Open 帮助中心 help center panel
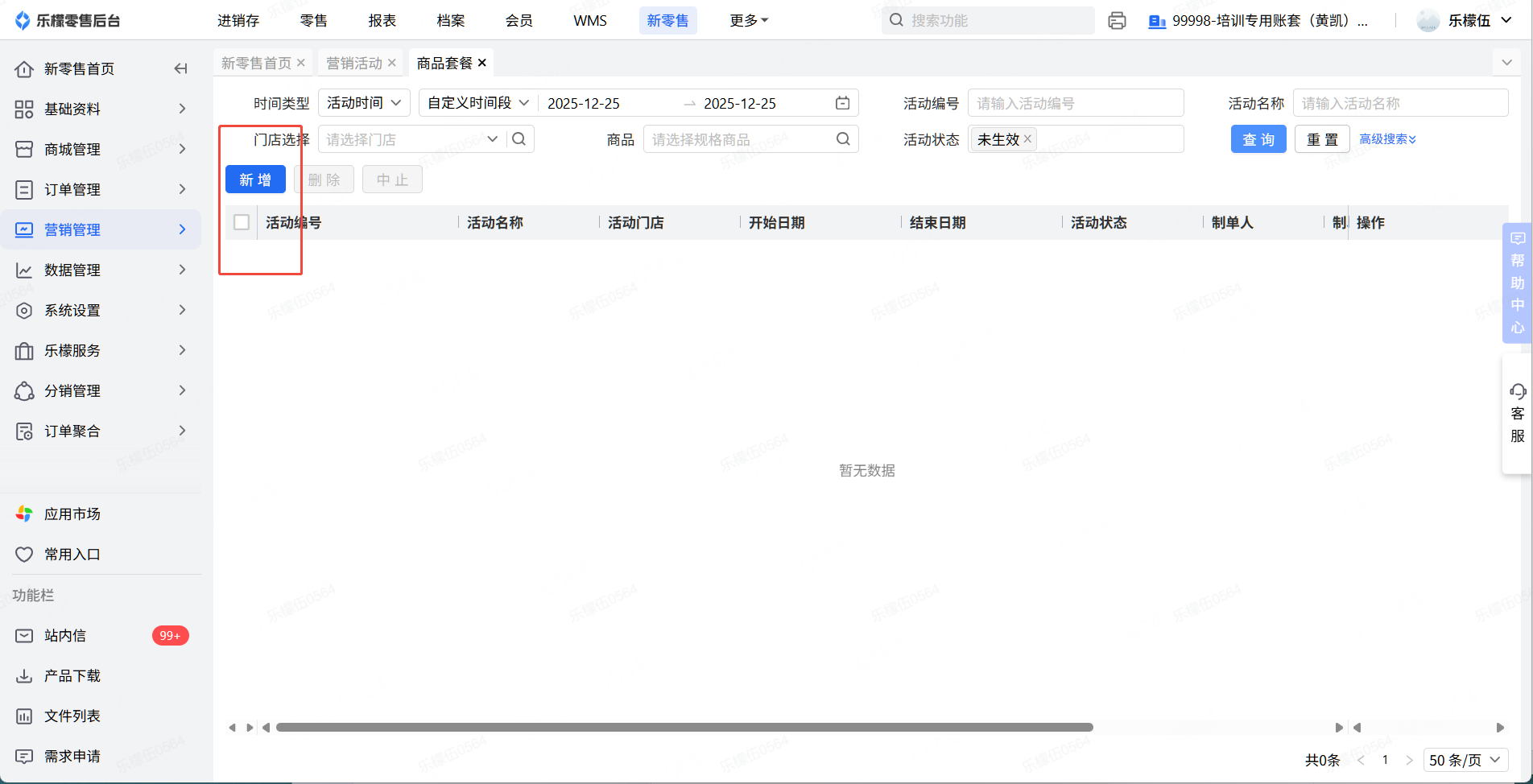This screenshot has height=784, width=1533. pos(1517,283)
